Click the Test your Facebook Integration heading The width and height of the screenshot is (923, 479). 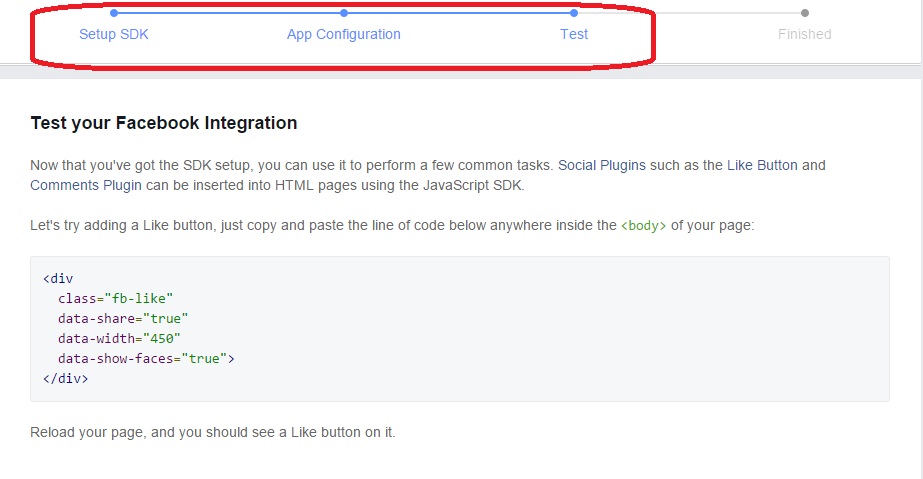point(164,124)
